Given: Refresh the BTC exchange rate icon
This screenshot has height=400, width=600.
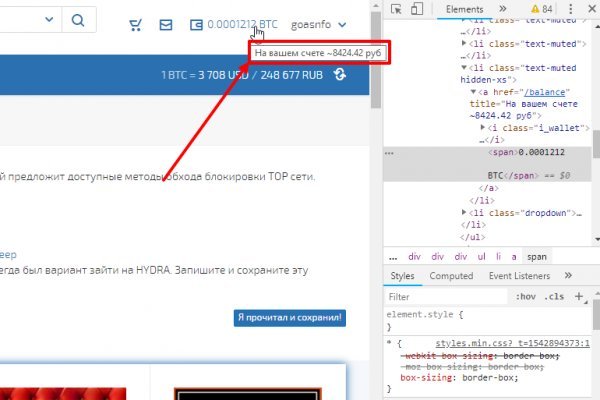Looking at the screenshot, I should coord(341,74).
